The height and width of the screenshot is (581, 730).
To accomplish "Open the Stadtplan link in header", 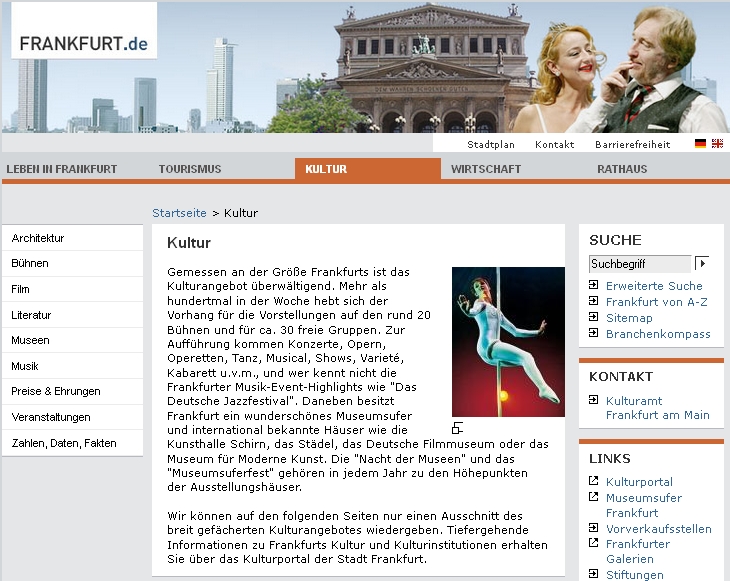I will click(x=491, y=144).
